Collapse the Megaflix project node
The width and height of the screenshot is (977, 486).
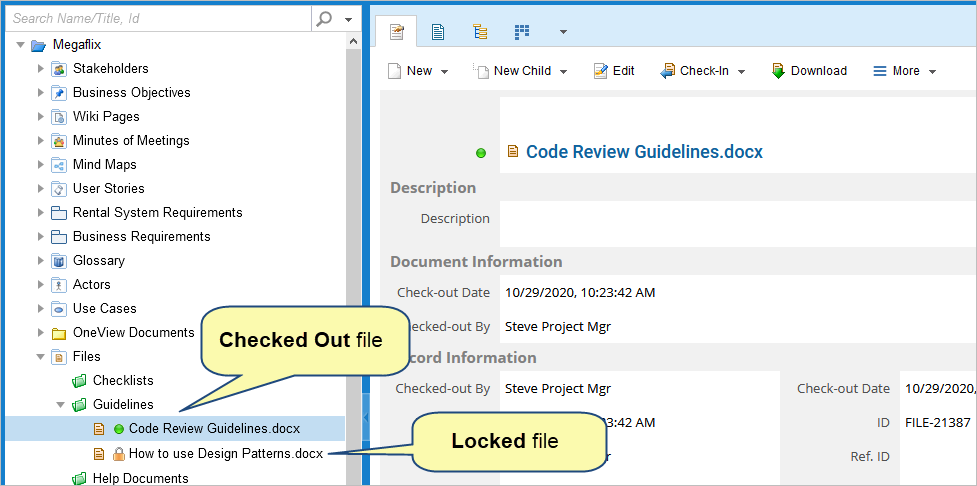point(21,45)
